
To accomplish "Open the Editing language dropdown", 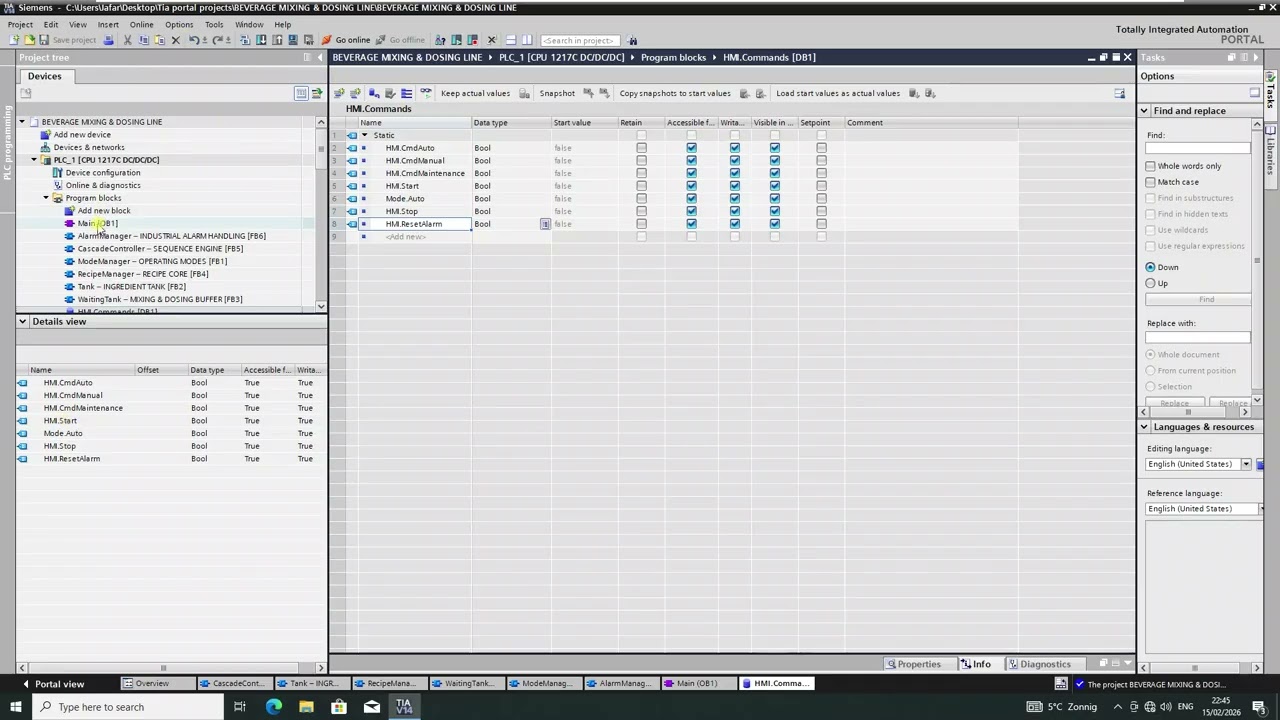I will click(x=1246, y=464).
